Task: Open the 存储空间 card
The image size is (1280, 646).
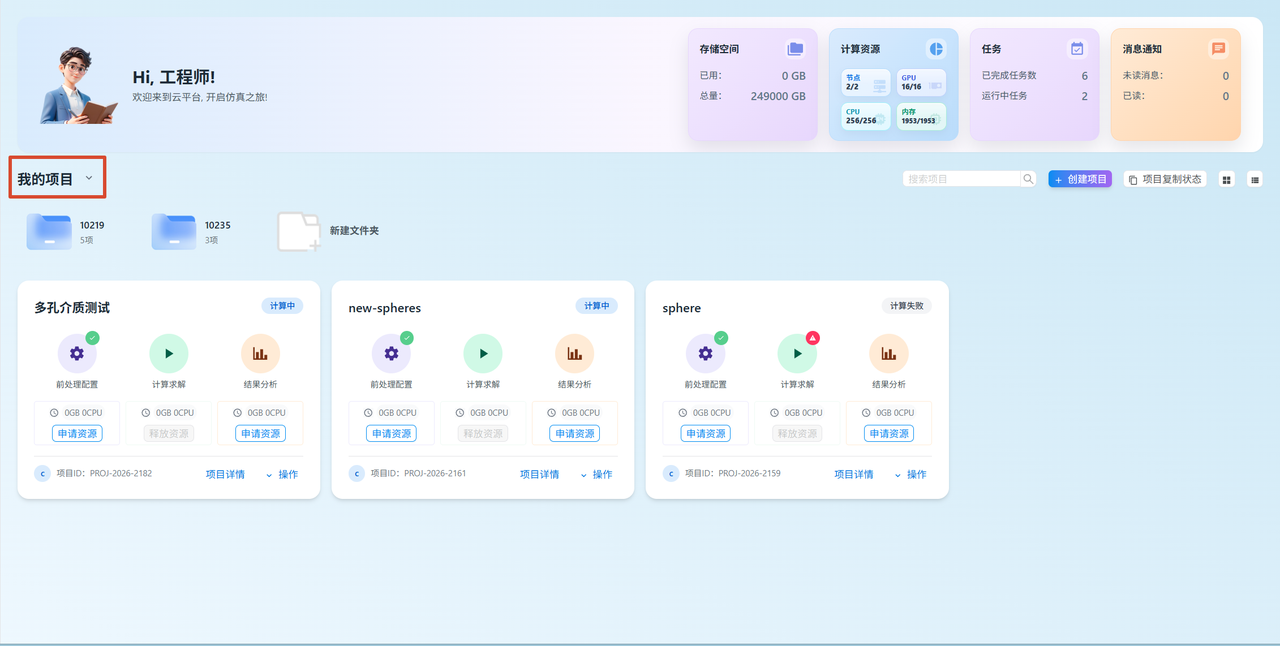Action: click(x=753, y=84)
